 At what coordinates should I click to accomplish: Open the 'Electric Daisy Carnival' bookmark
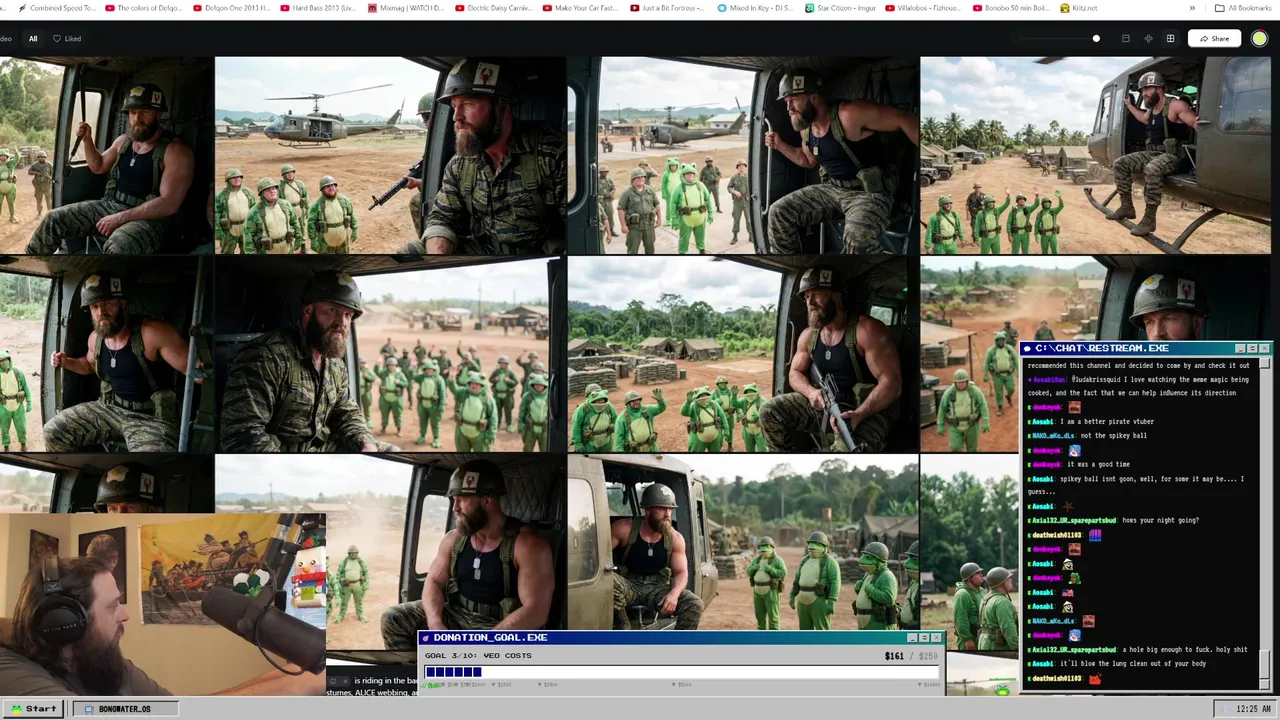click(x=493, y=8)
